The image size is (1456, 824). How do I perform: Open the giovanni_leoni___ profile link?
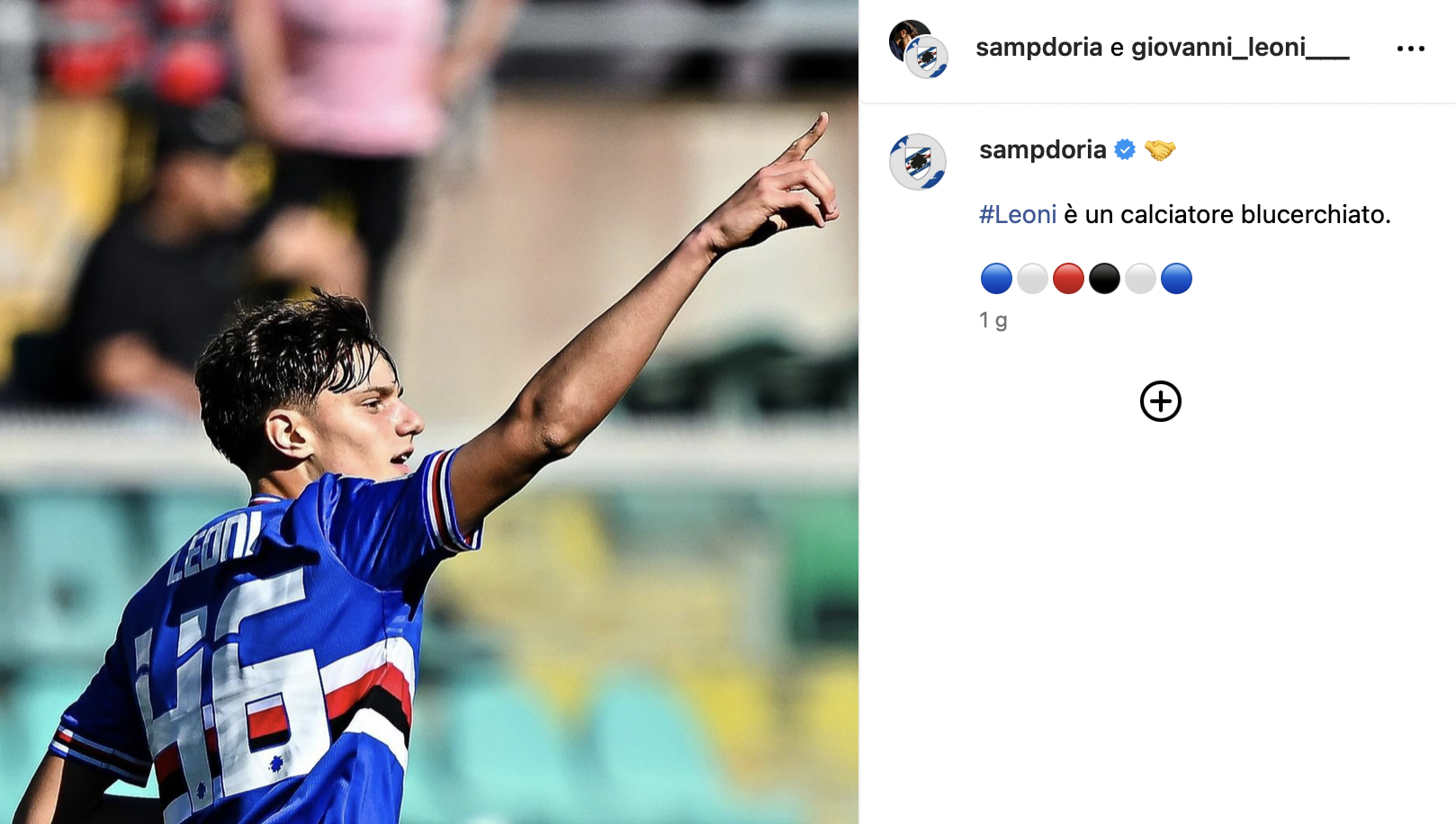click(x=1240, y=47)
